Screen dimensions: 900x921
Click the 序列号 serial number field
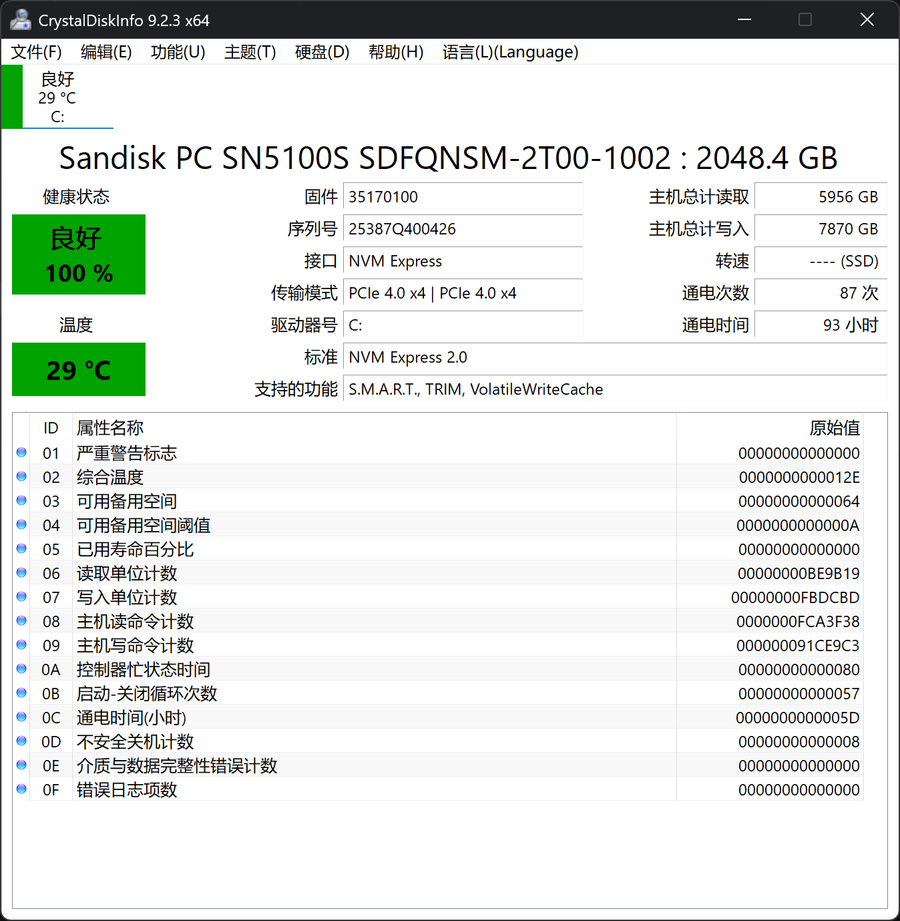[462, 229]
